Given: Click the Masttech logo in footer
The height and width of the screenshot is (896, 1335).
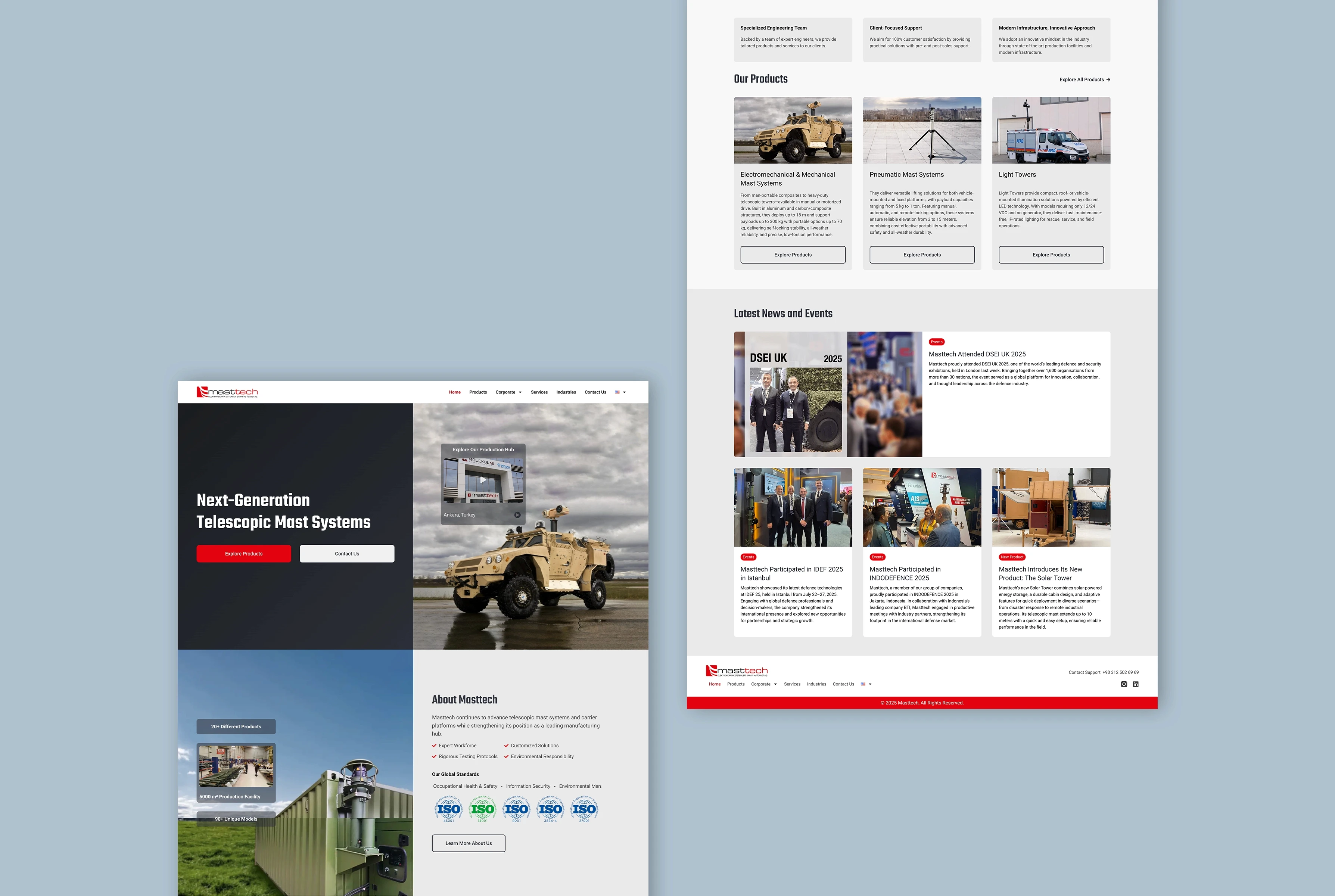Looking at the screenshot, I should [x=736, y=670].
